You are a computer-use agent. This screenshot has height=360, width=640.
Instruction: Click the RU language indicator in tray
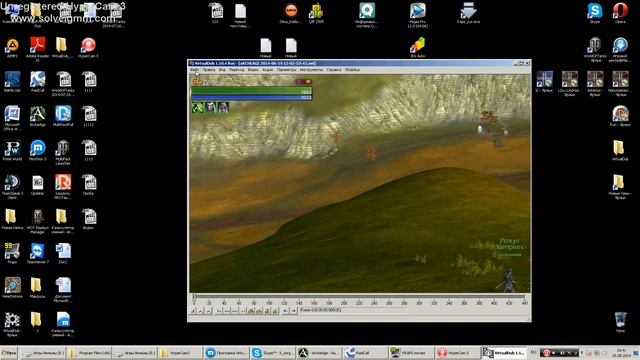pos(533,352)
